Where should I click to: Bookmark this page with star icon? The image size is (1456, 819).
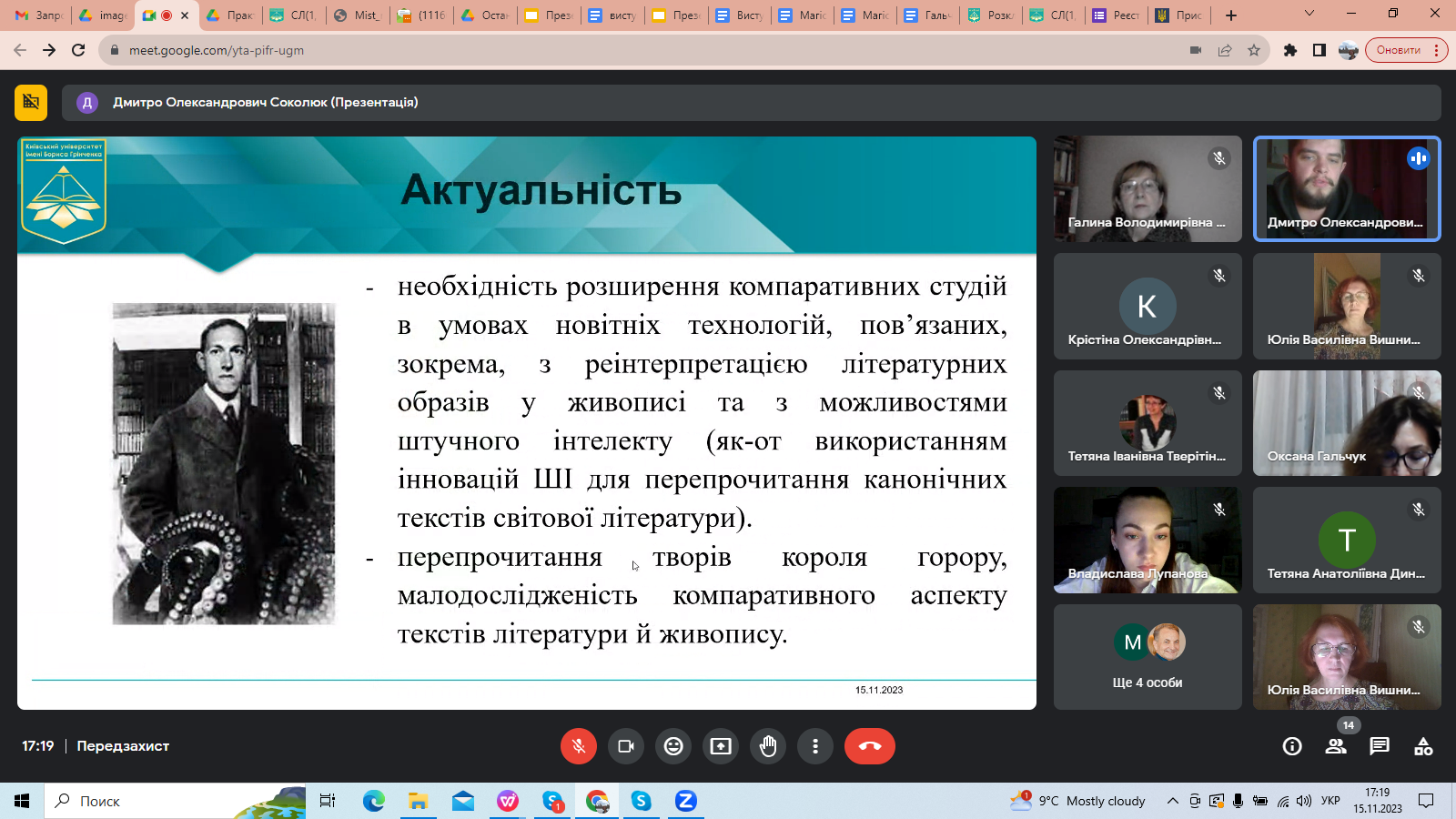tap(1254, 50)
